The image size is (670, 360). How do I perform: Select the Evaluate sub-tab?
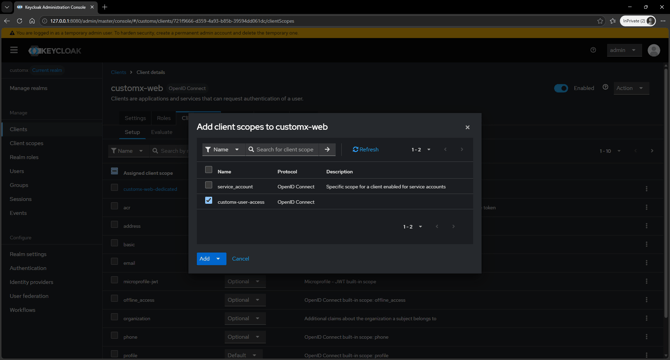162,132
